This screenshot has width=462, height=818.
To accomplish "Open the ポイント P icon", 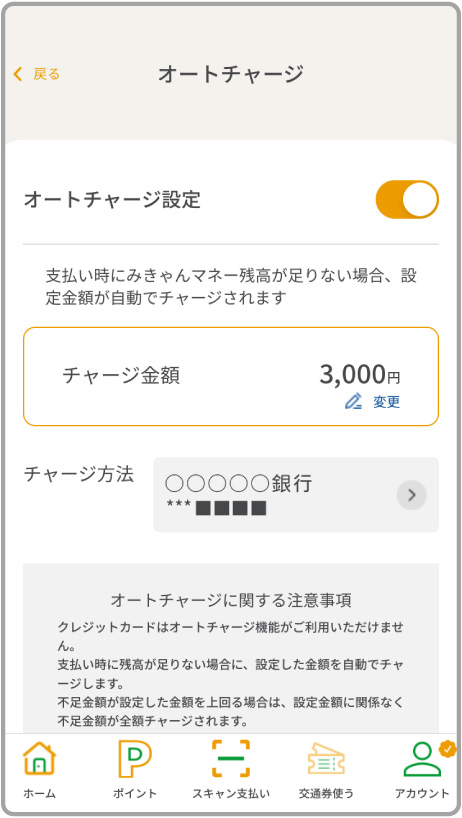I will pyautogui.click(x=135, y=759).
